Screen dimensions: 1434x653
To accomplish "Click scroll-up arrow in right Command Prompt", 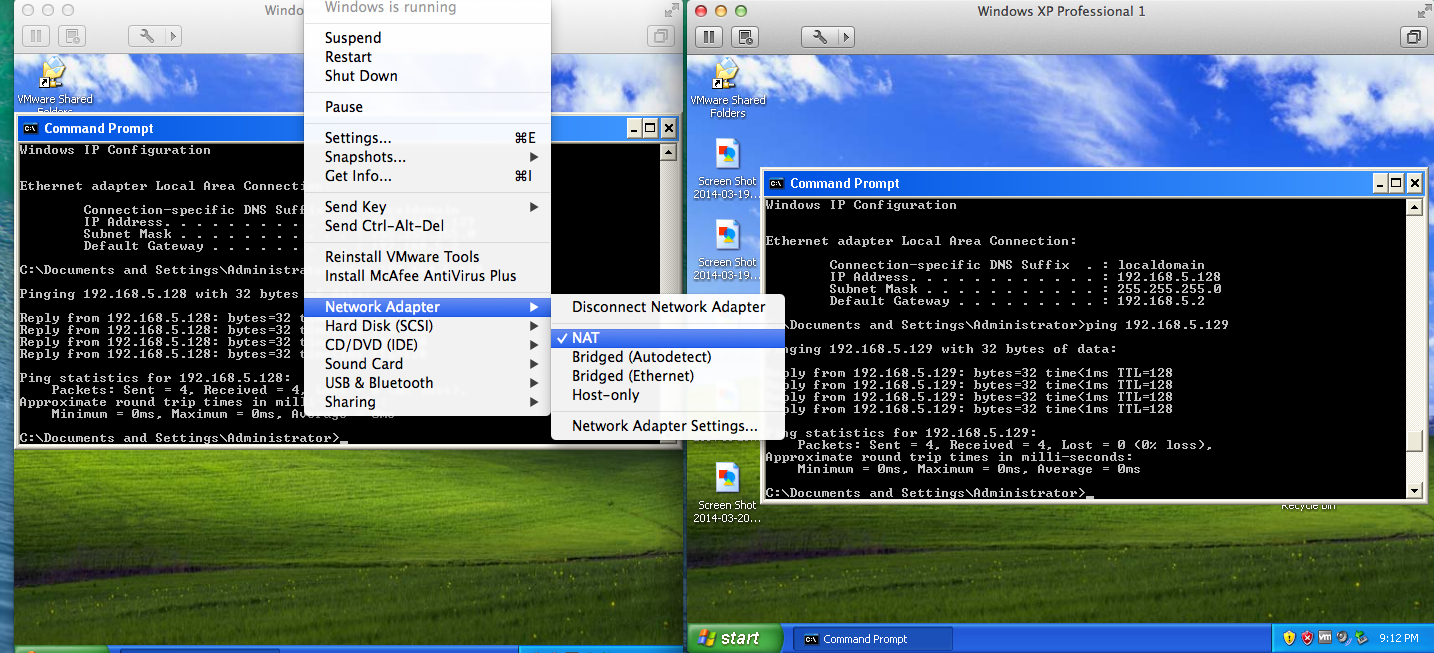I will coord(1414,207).
